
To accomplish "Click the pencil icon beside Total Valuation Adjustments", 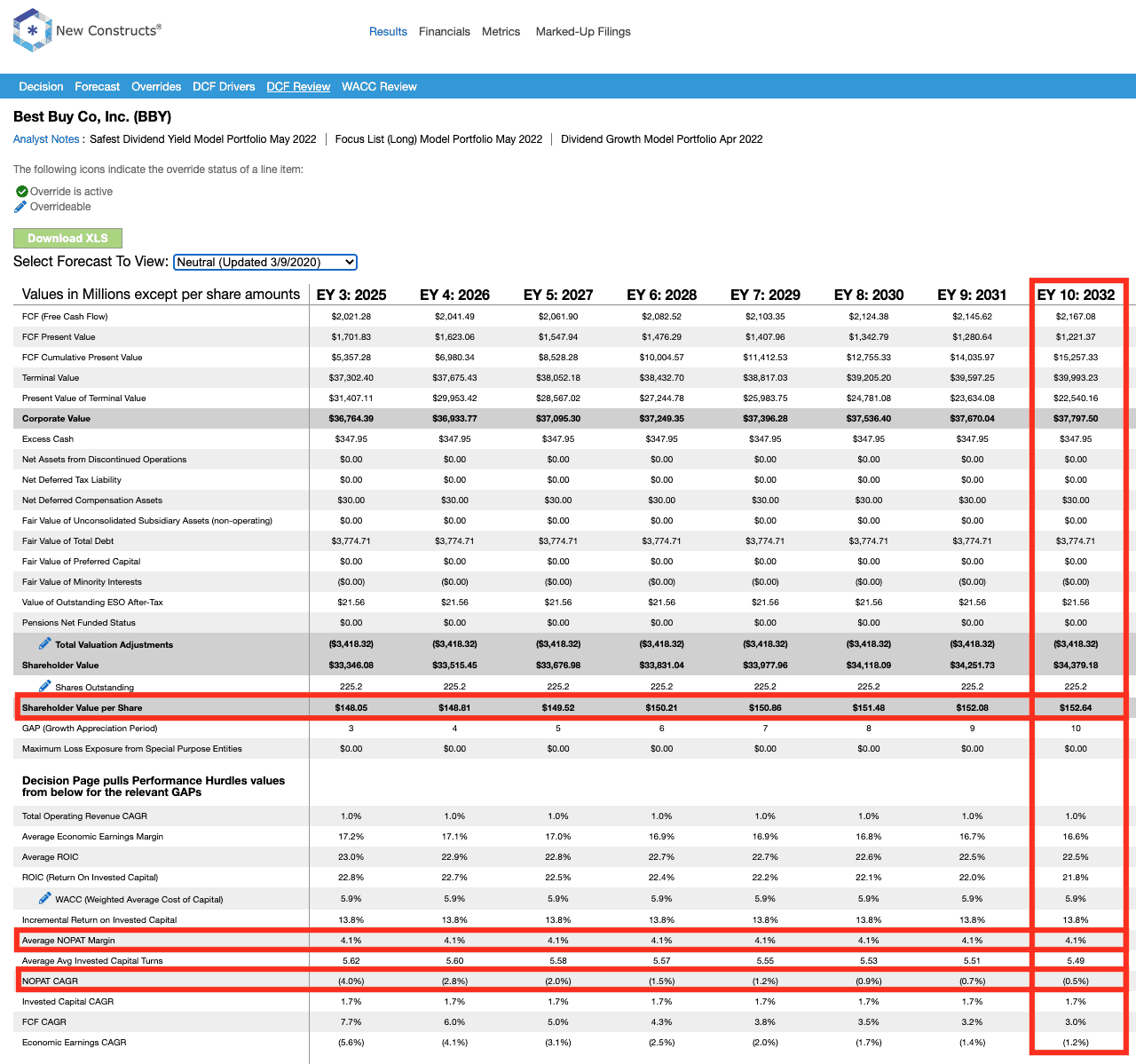I will (44, 643).
